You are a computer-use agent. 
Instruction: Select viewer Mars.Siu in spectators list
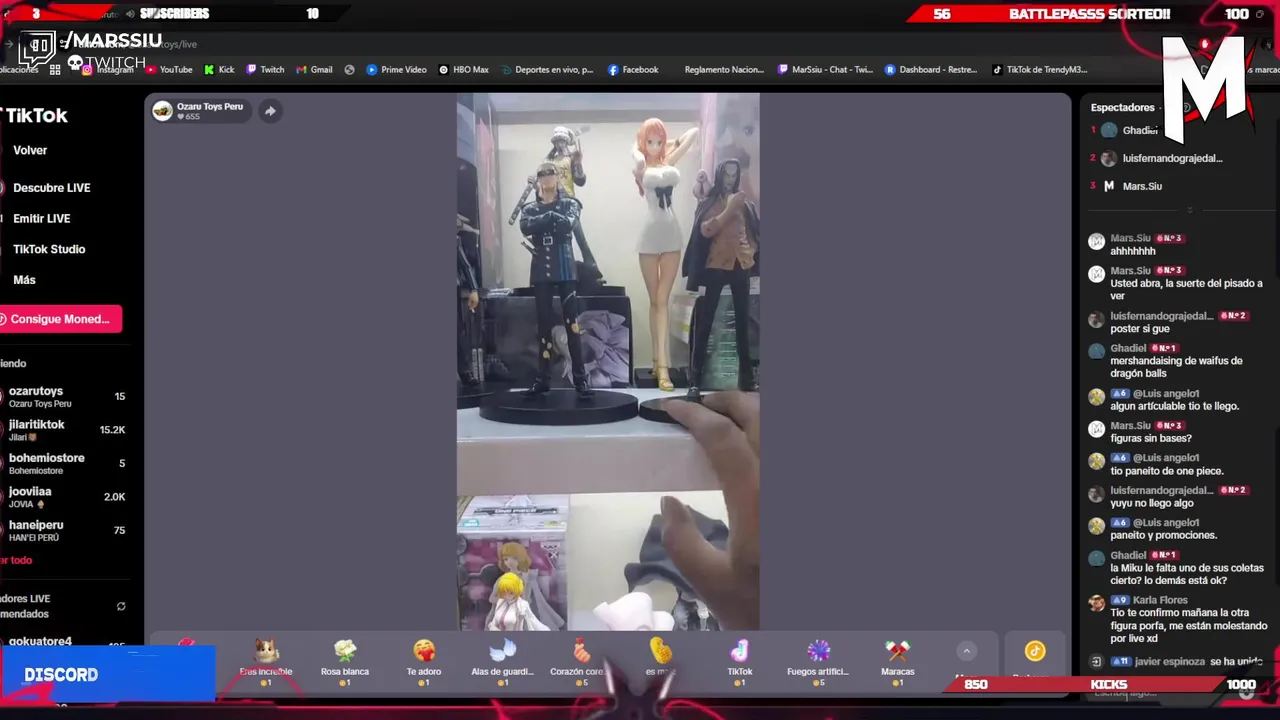pyautogui.click(x=1142, y=186)
